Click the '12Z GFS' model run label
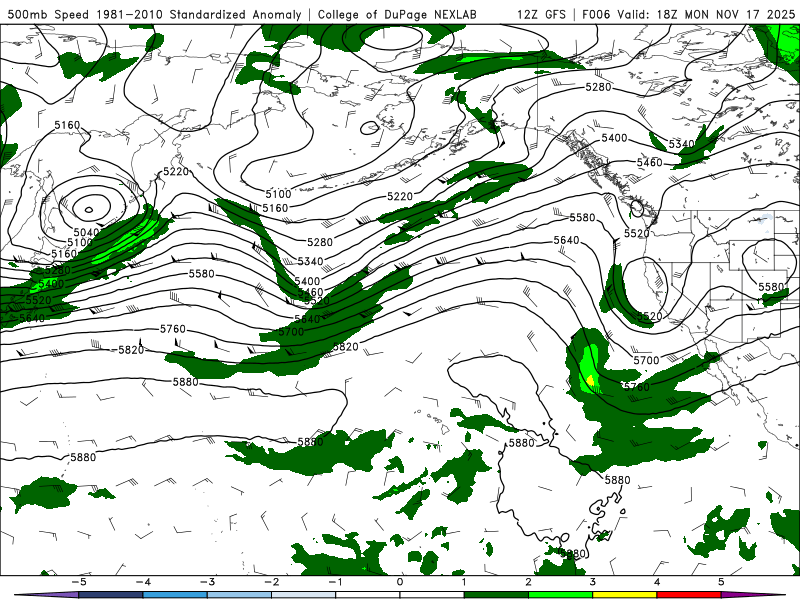The height and width of the screenshot is (600, 800). pos(541,14)
